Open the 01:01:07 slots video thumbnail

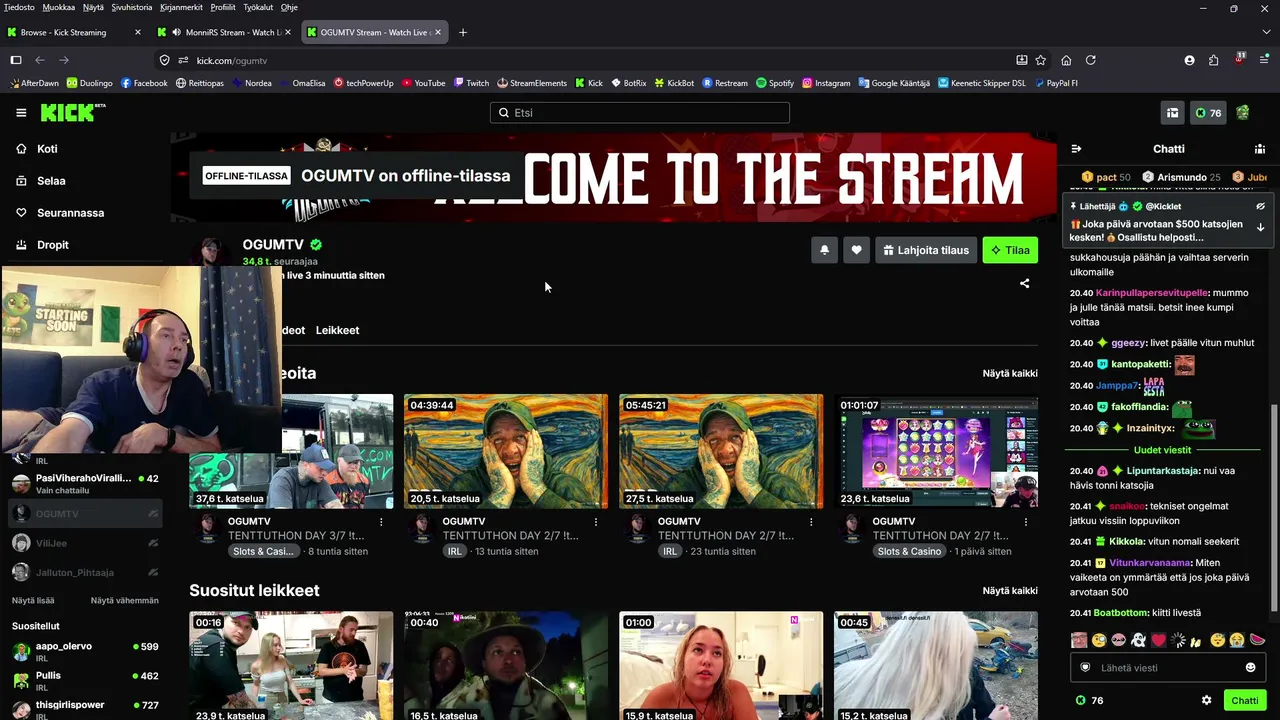click(x=936, y=451)
